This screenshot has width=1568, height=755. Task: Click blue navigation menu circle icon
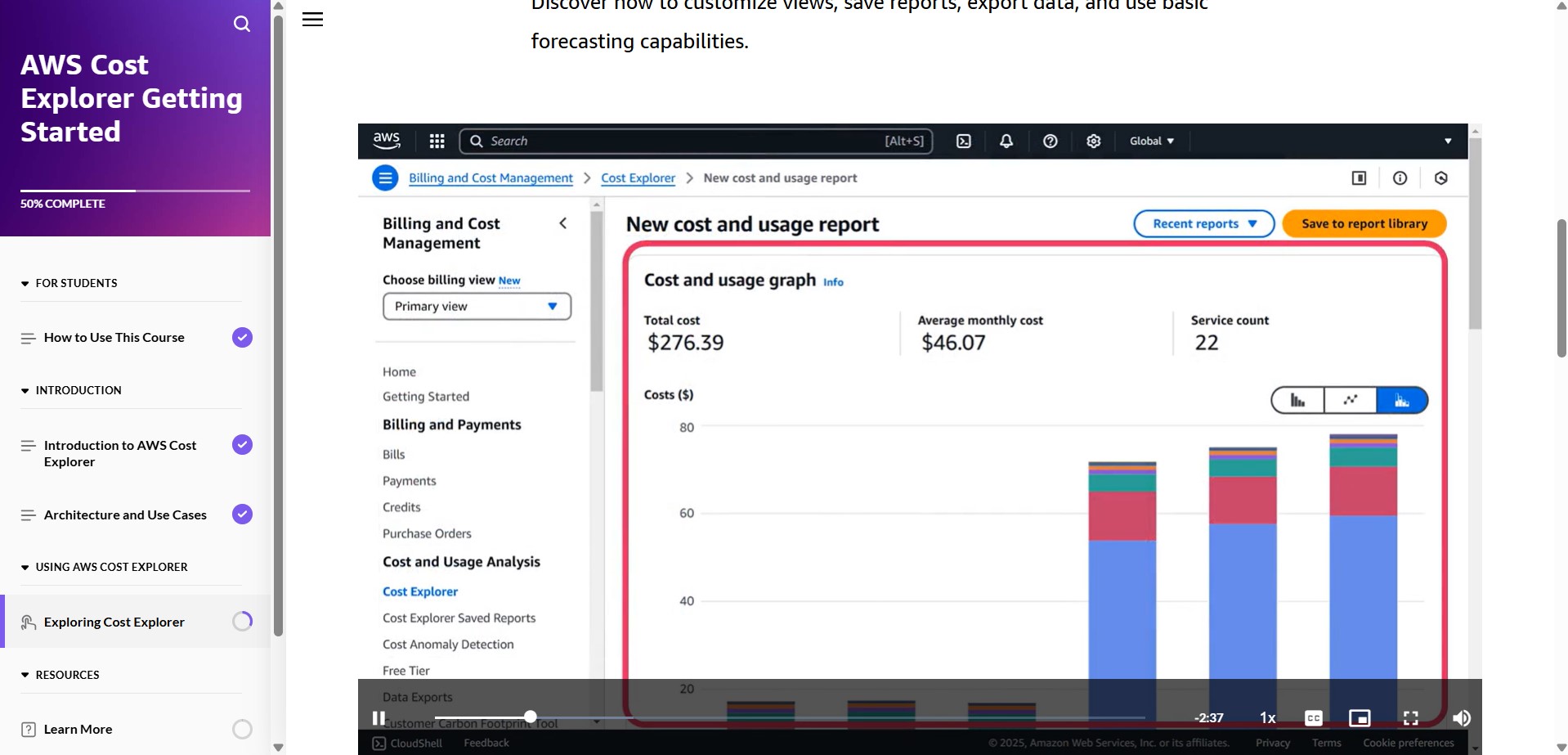[385, 178]
